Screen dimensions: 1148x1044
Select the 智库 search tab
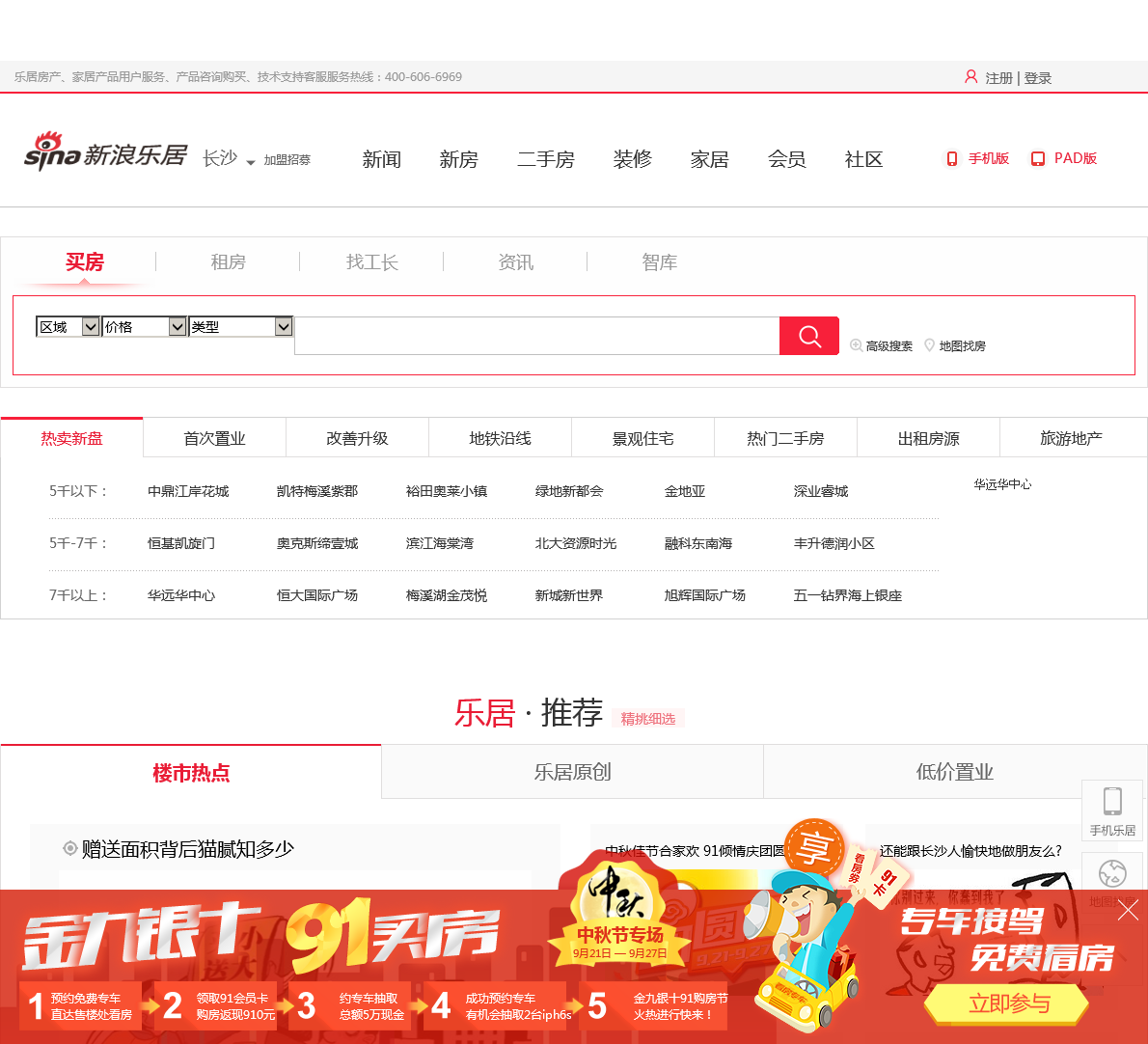[x=660, y=262]
